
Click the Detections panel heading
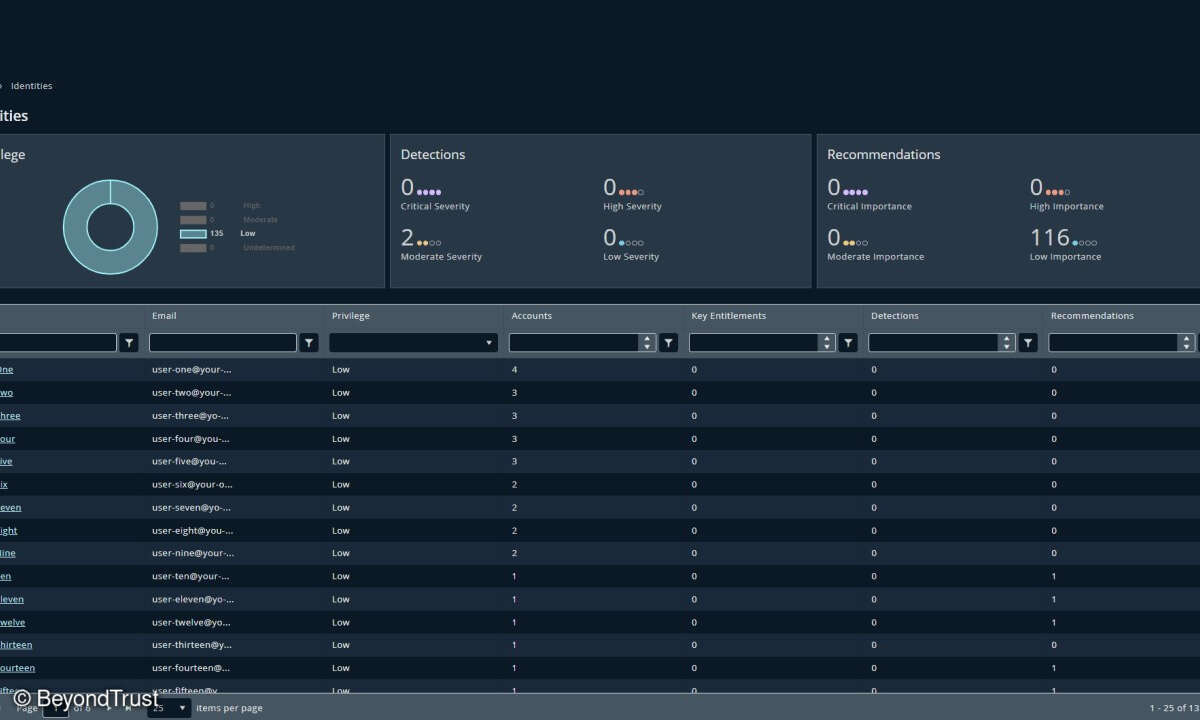433,155
